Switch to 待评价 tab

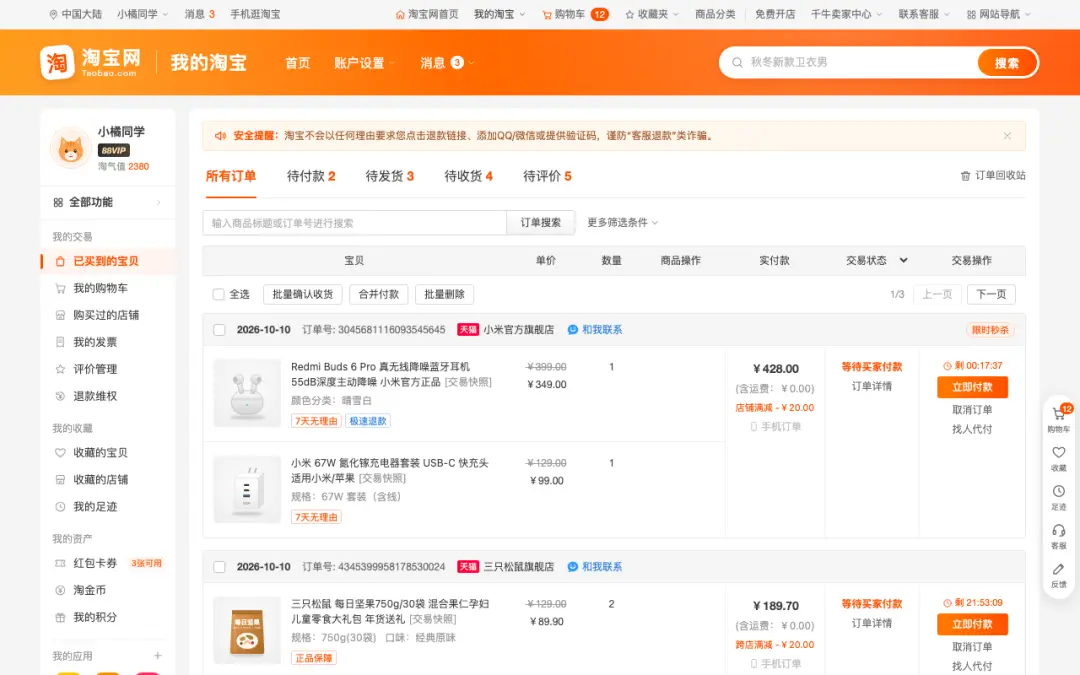(547, 176)
